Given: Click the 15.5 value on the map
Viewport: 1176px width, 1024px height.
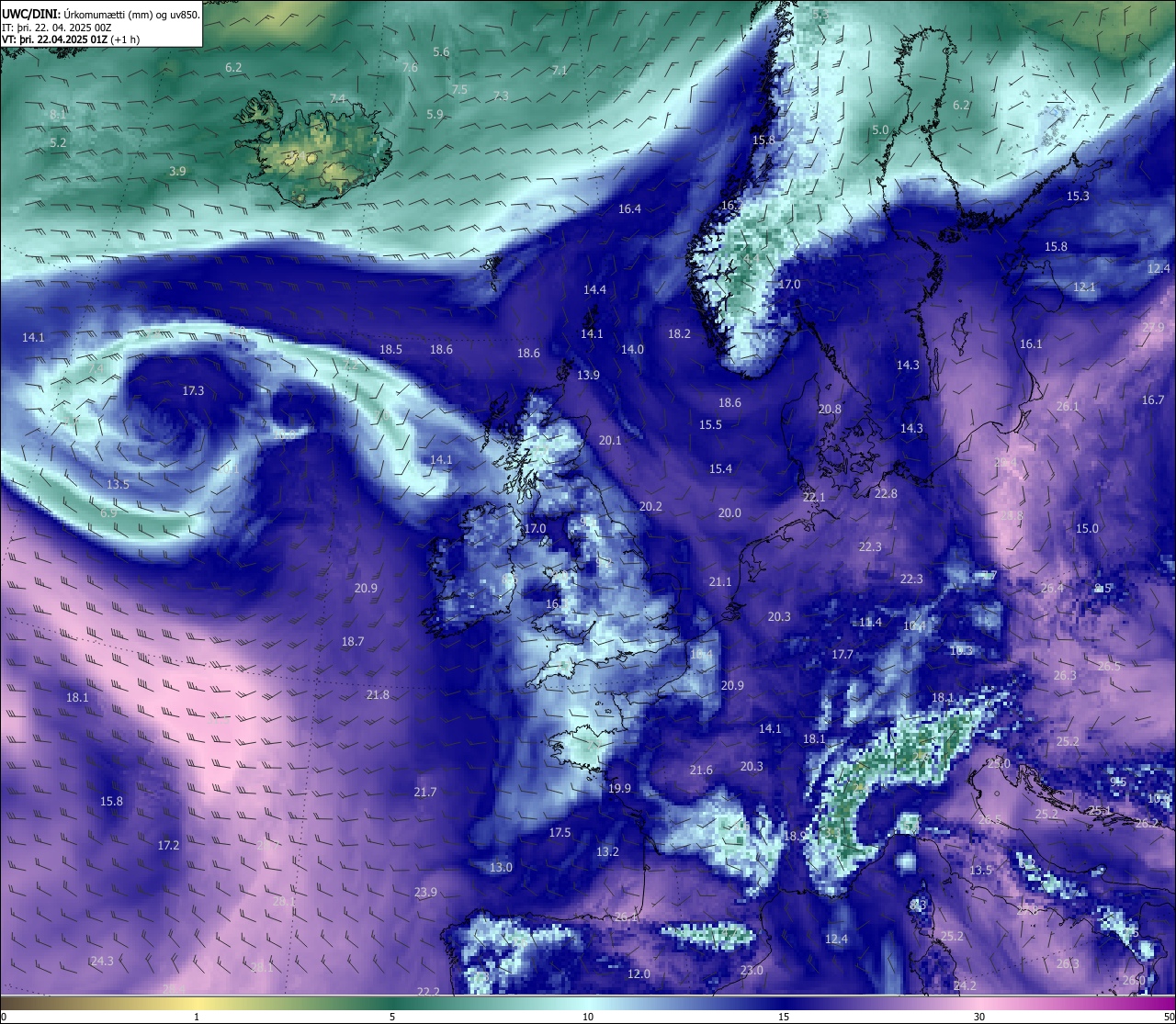Looking at the screenshot, I should [710, 425].
